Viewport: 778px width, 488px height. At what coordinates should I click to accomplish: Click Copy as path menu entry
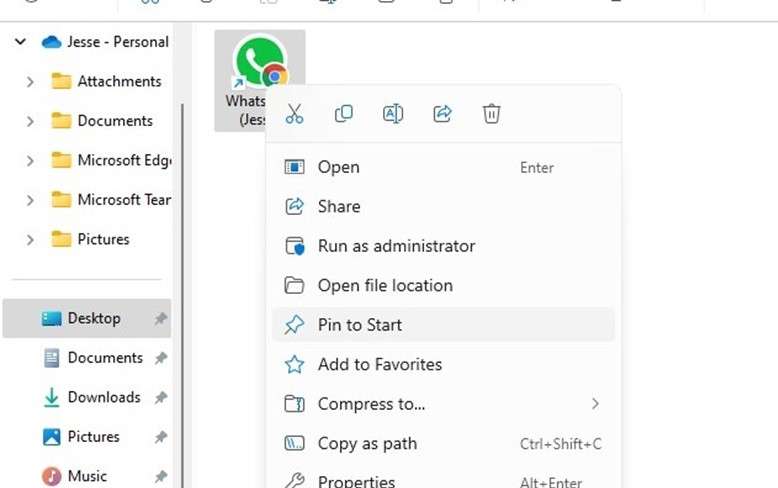click(x=367, y=444)
